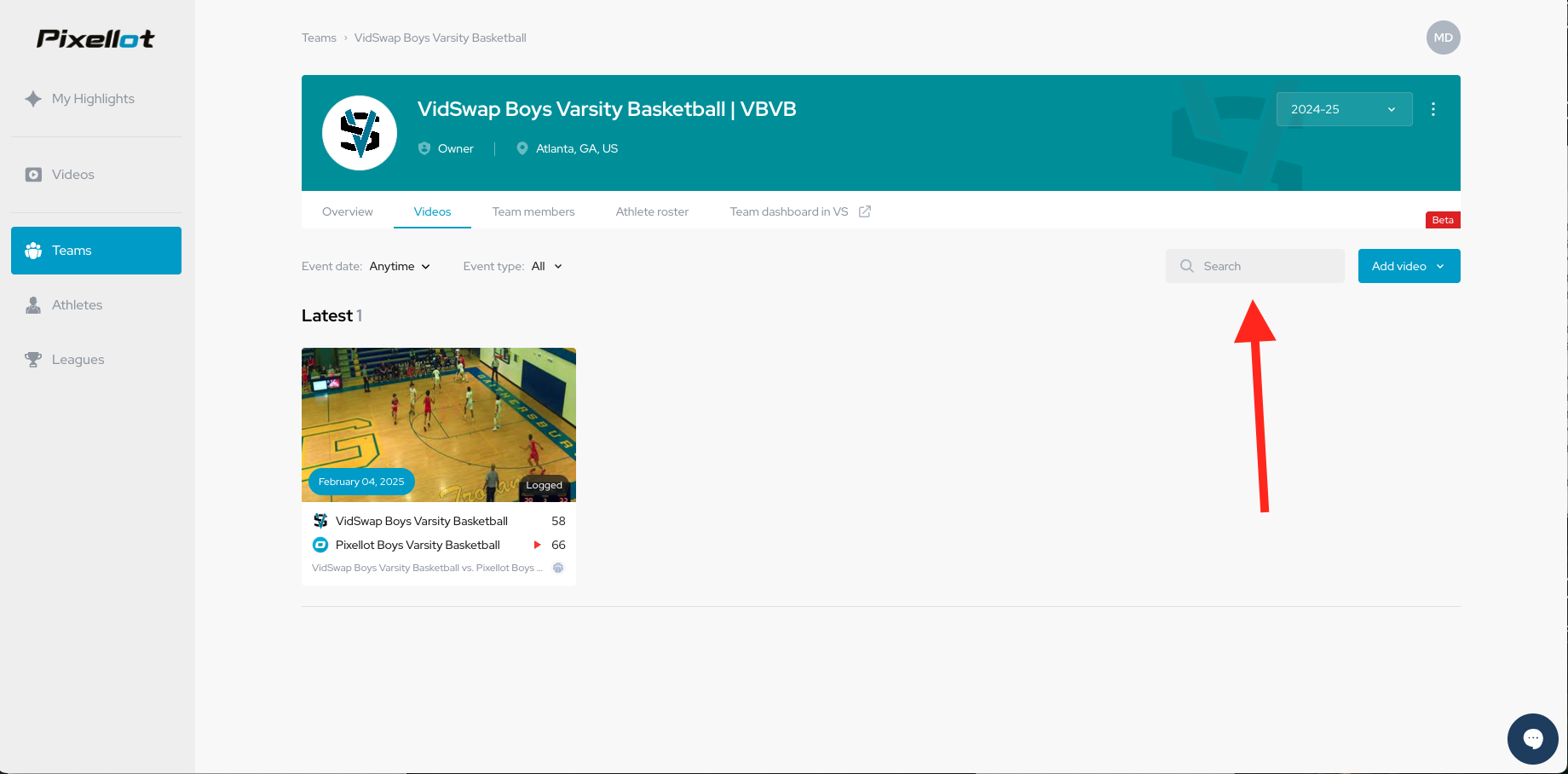Open the Athlete roster tab
The width and height of the screenshot is (1568, 774).
click(652, 211)
